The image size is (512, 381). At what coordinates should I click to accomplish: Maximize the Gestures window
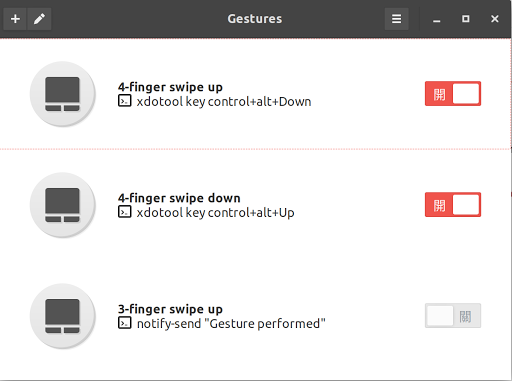click(466, 19)
